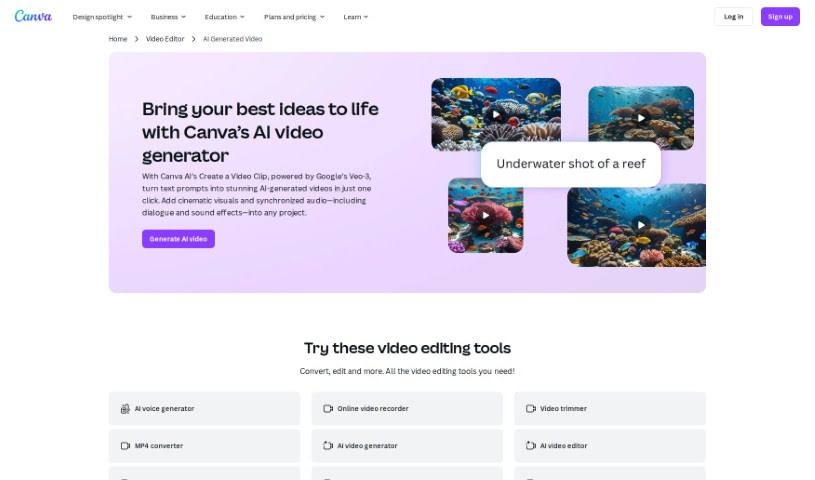The height and width of the screenshot is (480, 815).
Task: Open Business menu
Action: 168,17
